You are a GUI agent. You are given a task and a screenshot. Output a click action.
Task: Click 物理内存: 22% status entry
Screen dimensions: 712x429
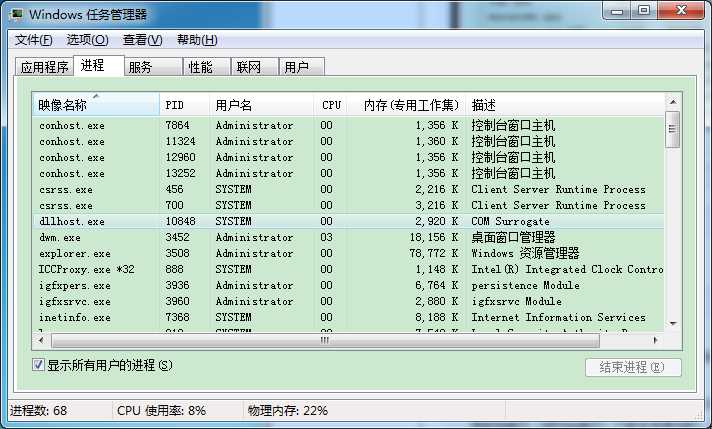[x=287, y=410]
